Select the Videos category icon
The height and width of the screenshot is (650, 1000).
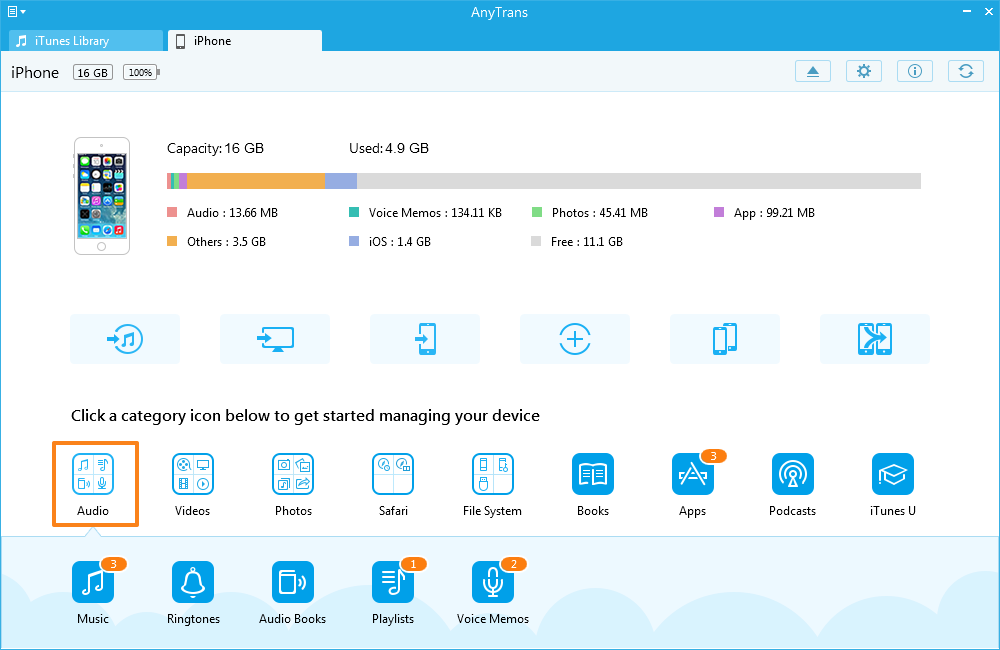193,474
